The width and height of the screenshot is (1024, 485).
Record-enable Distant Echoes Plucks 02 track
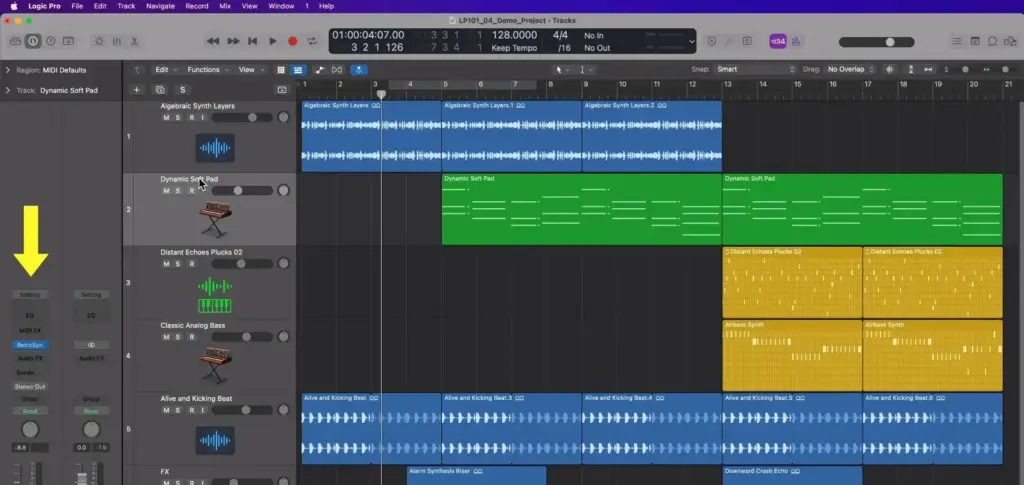(x=191, y=264)
